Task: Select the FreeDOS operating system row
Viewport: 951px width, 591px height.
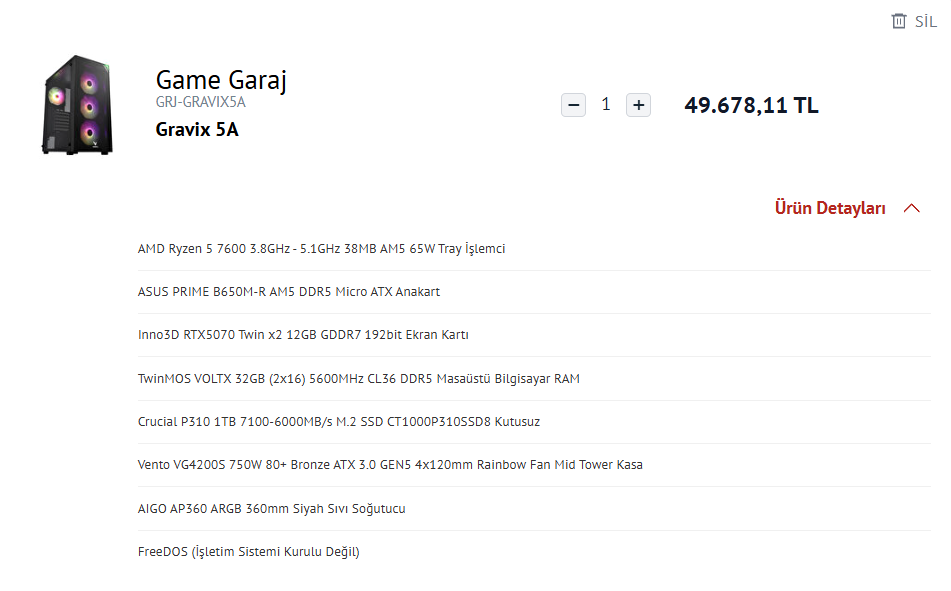Action: coord(534,552)
